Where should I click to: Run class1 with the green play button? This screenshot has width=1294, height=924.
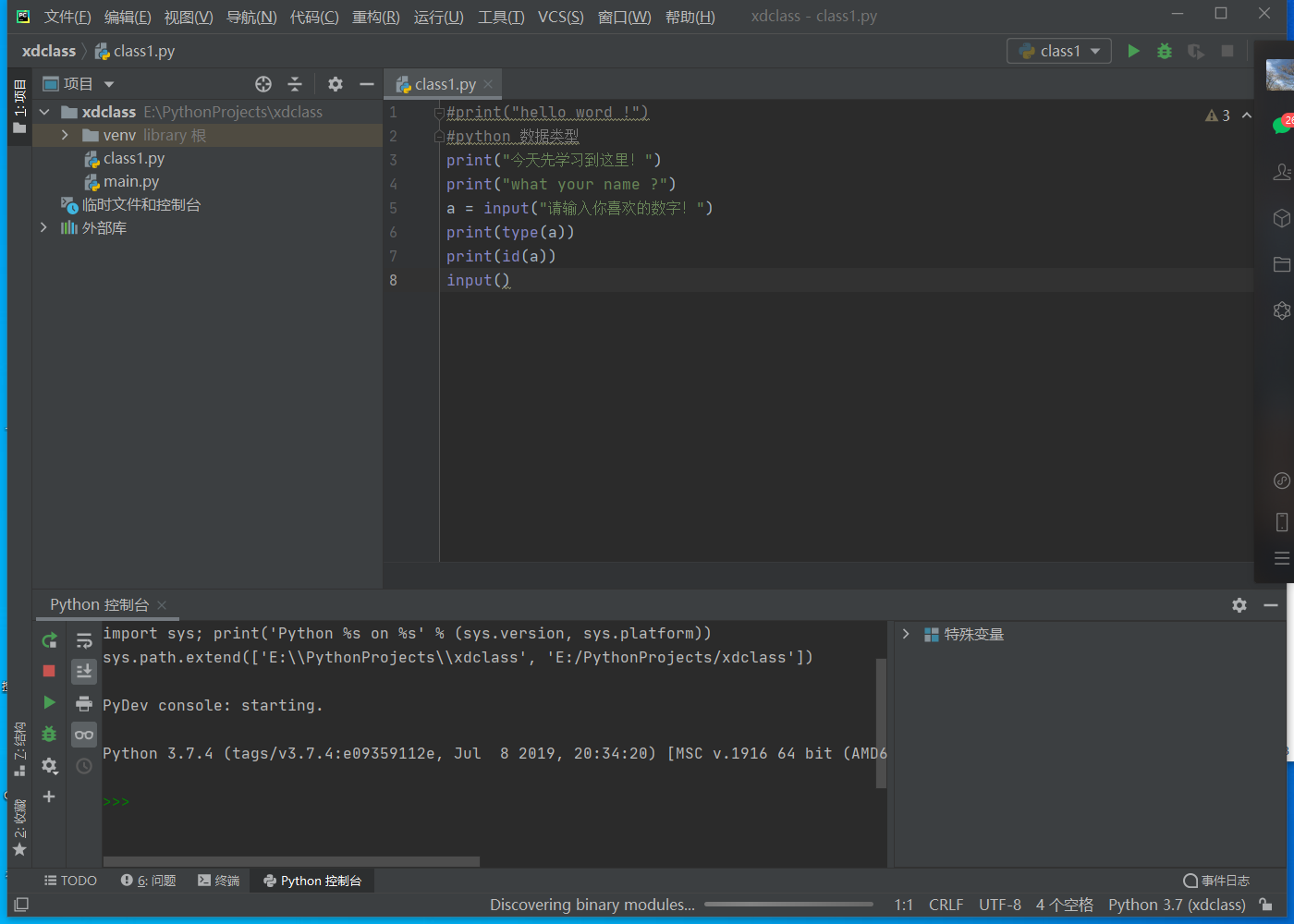click(x=1133, y=51)
